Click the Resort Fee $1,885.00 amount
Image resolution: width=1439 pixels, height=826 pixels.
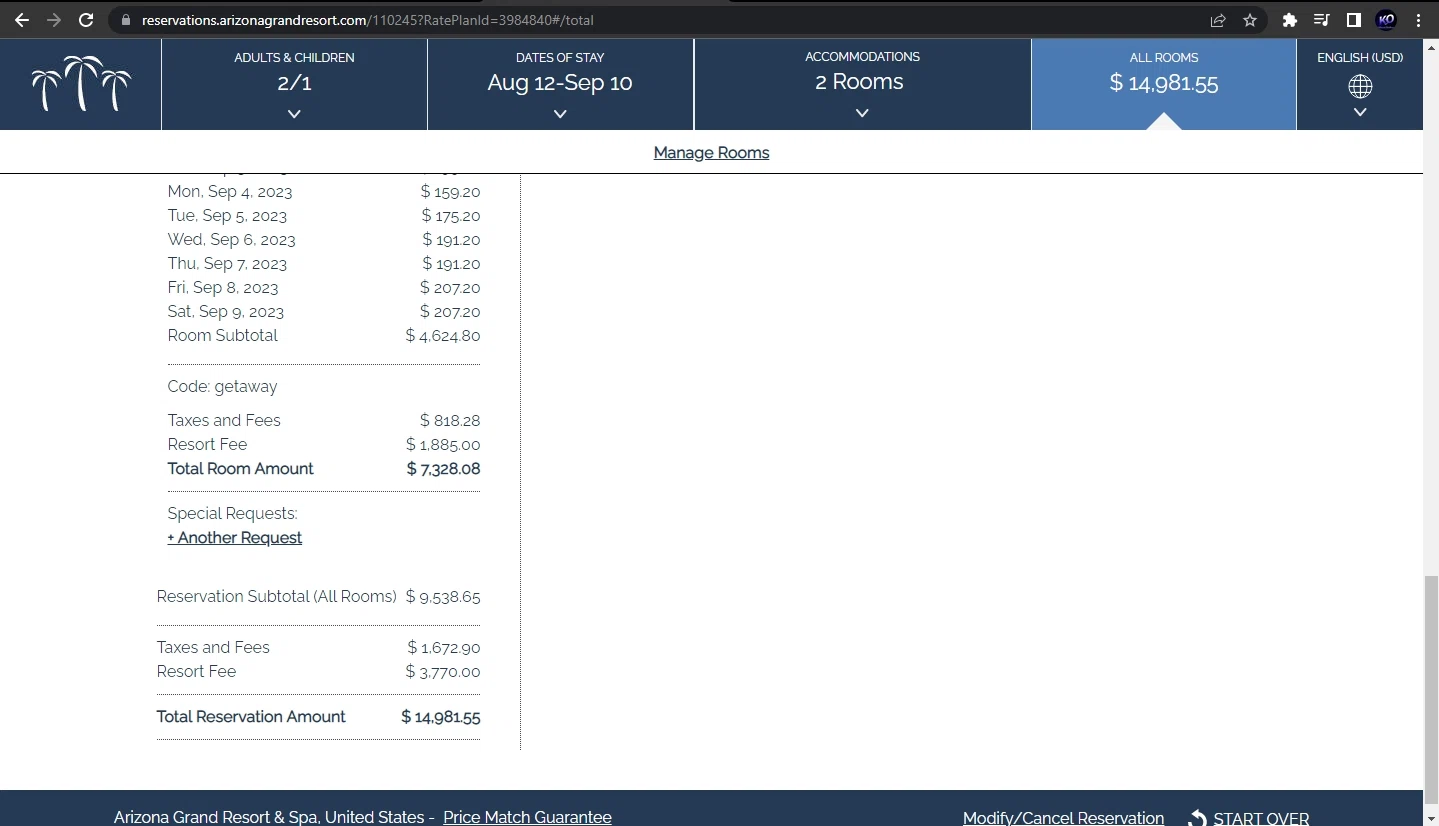[443, 445]
